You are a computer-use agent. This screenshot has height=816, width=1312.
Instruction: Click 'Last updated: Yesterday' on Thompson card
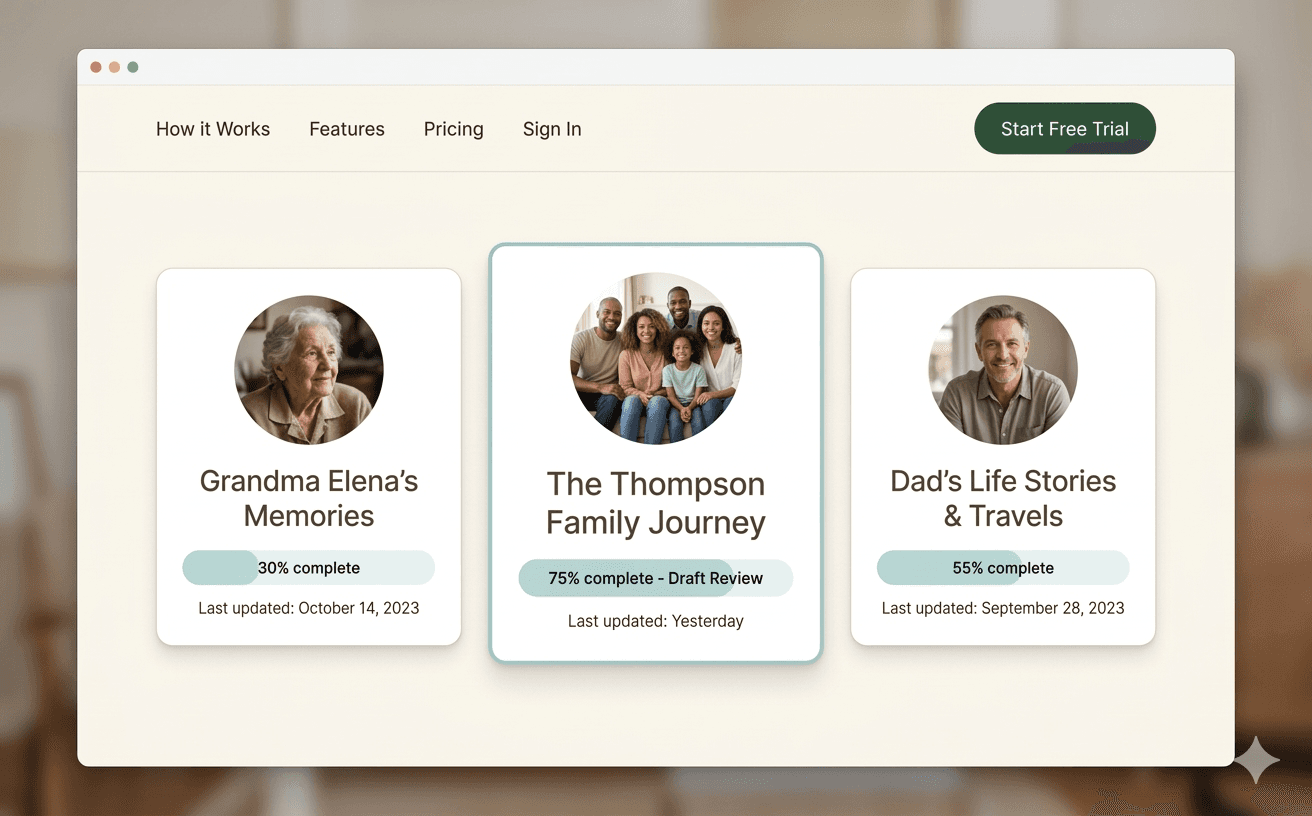[x=655, y=620]
